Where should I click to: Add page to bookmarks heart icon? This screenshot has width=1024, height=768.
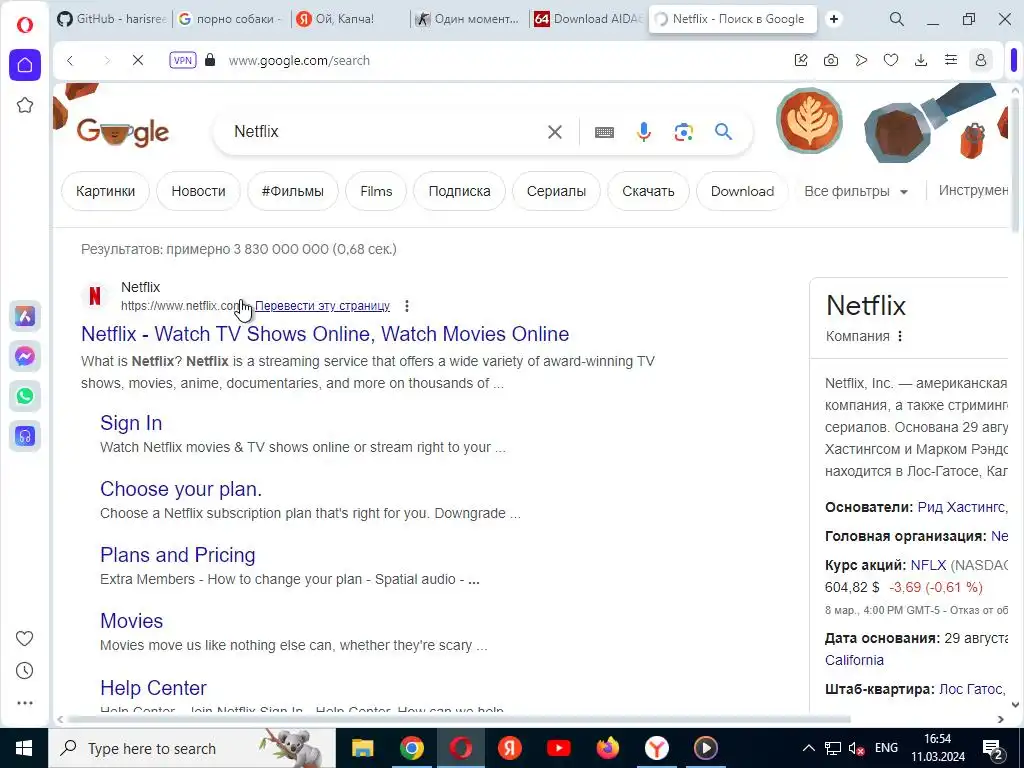[x=891, y=60]
